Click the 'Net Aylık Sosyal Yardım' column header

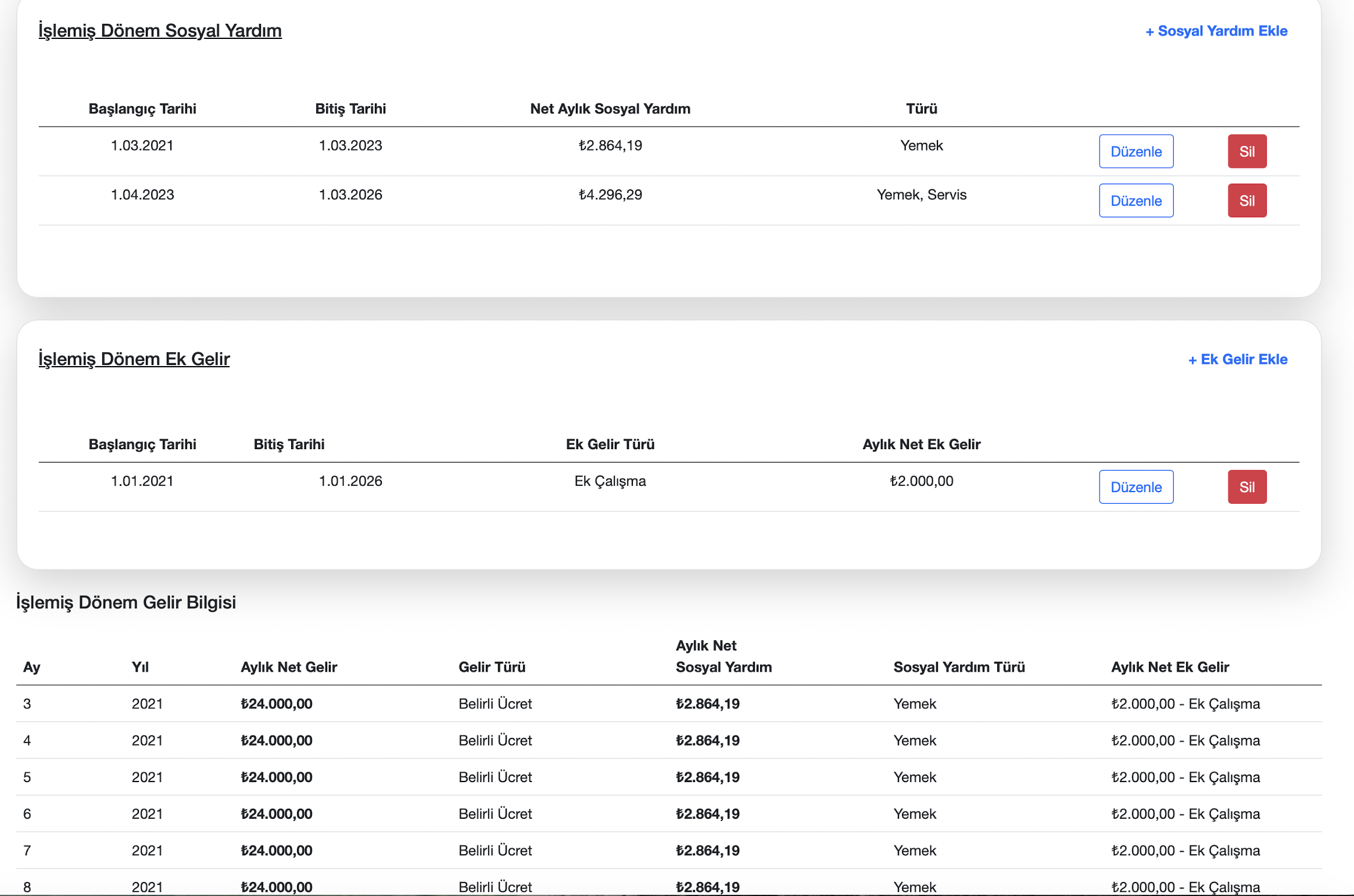click(x=610, y=109)
